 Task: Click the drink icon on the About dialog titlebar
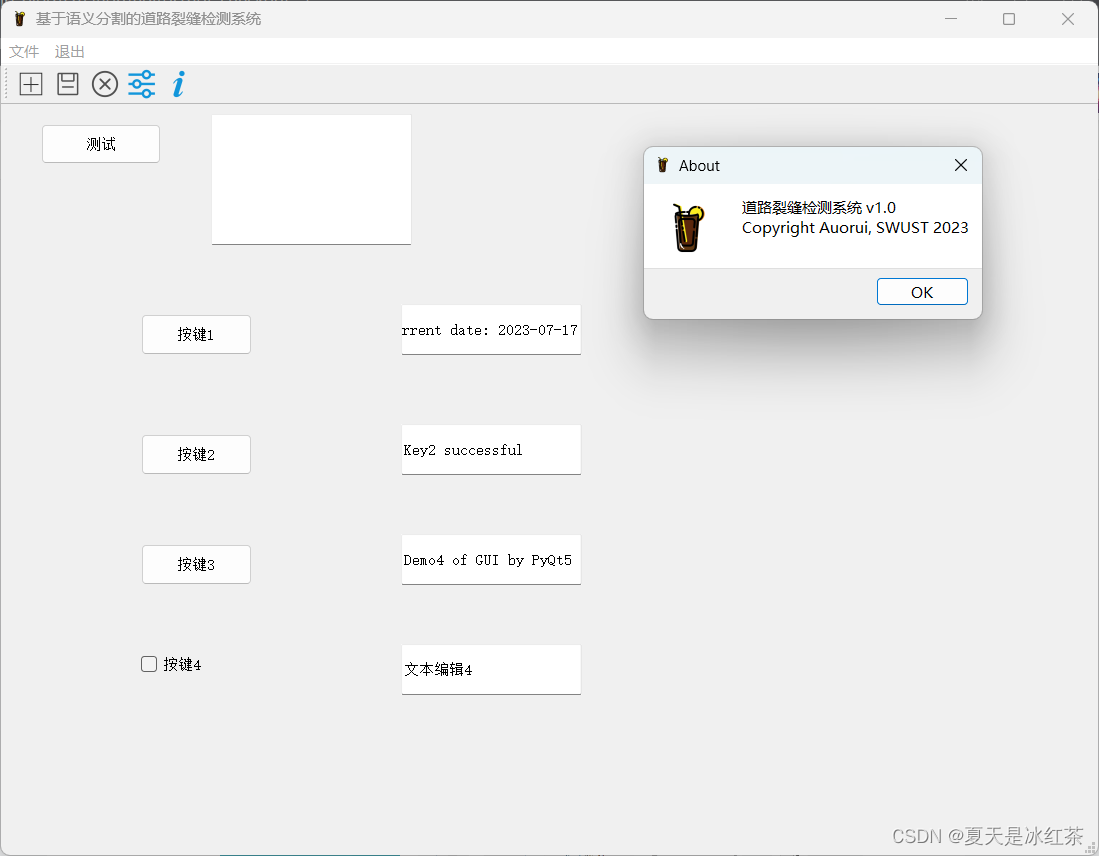pos(662,165)
